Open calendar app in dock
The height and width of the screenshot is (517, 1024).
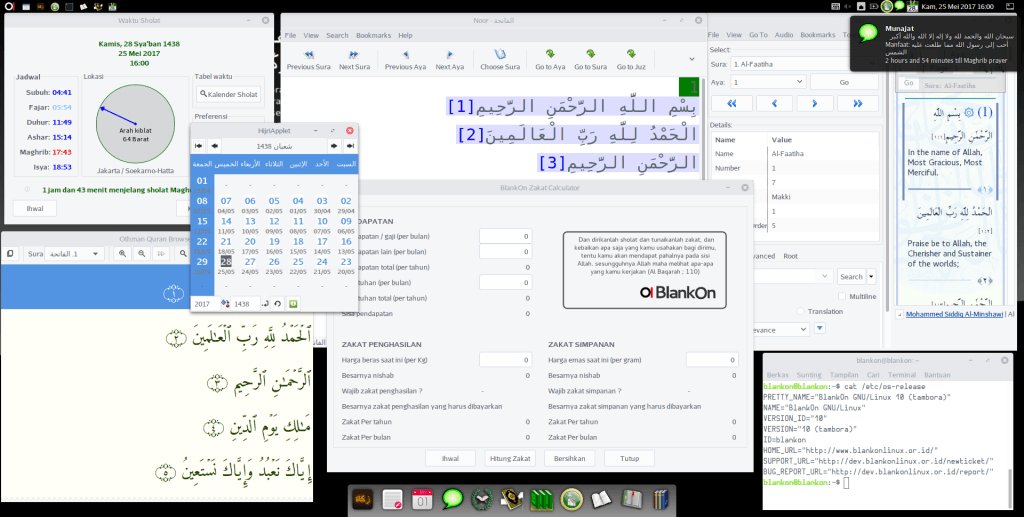click(x=423, y=499)
